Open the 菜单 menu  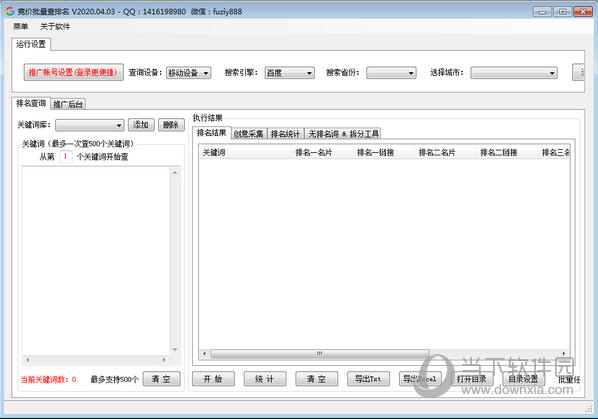pos(21,26)
